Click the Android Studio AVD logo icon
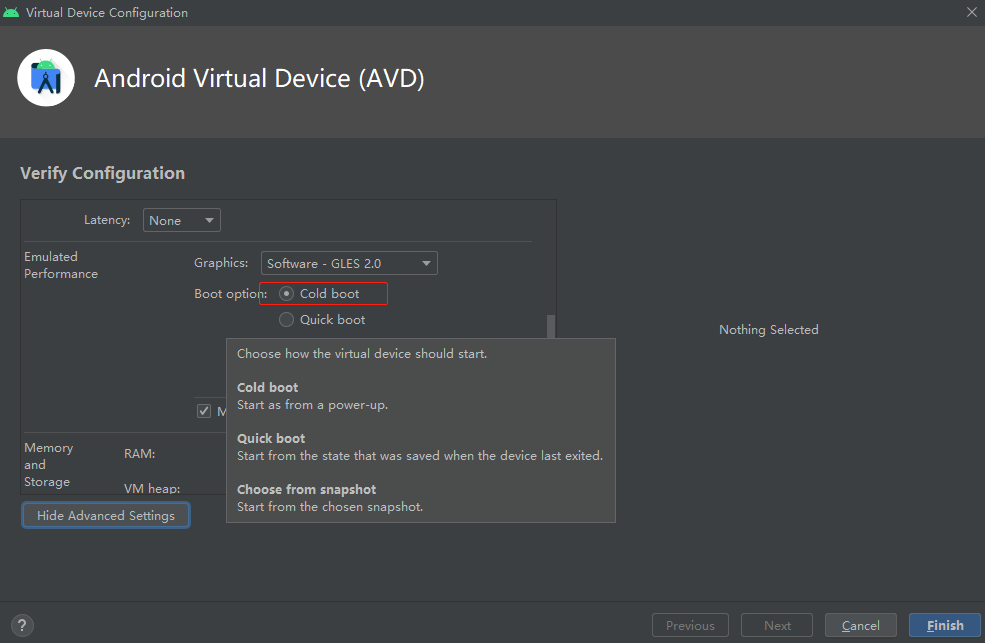 tap(46, 78)
